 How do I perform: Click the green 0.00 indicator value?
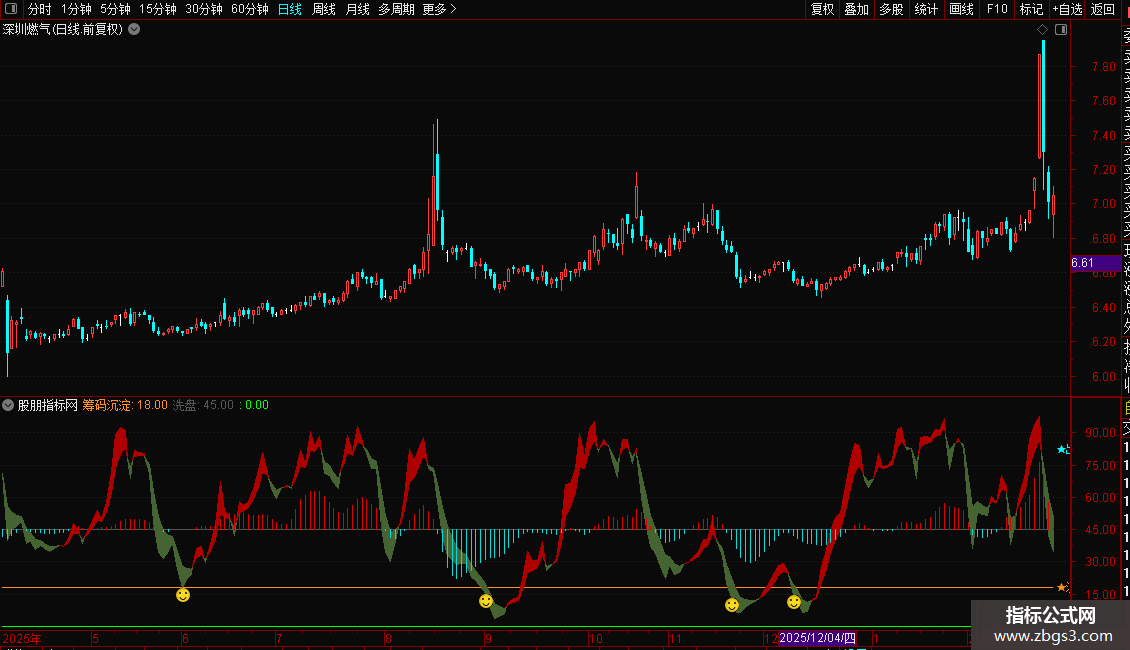pos(257,405)
